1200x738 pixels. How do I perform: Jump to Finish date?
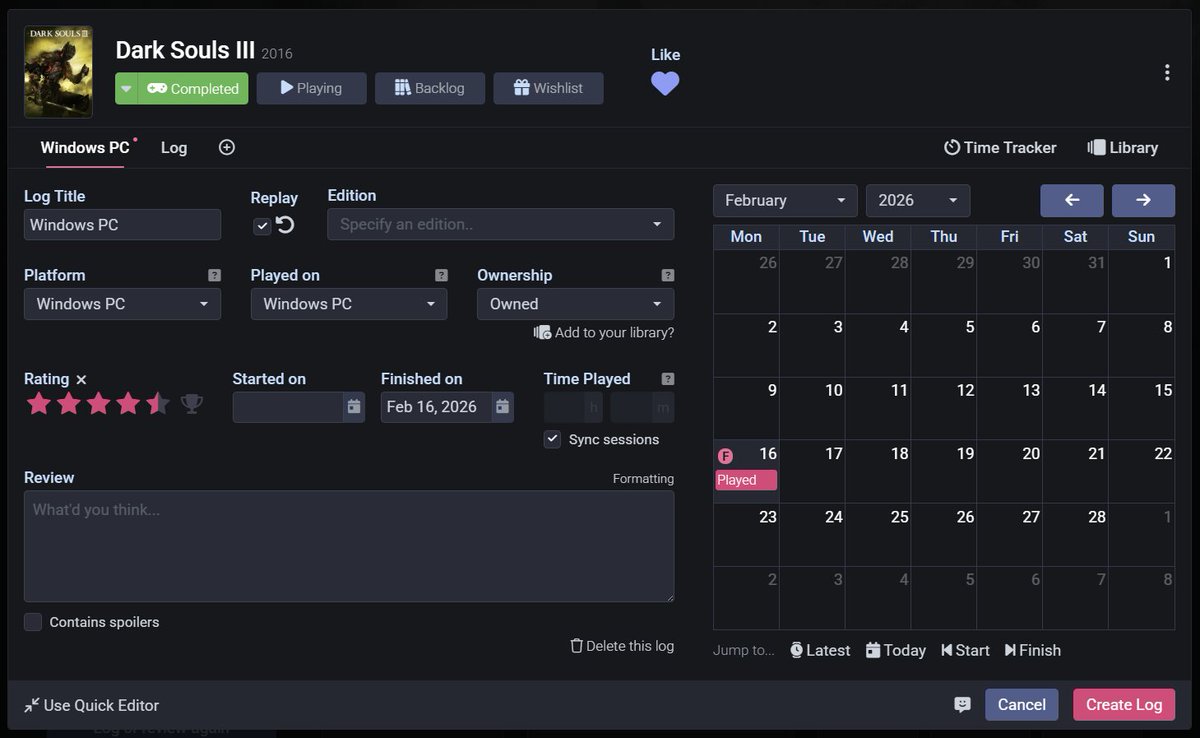point(1033,650)
